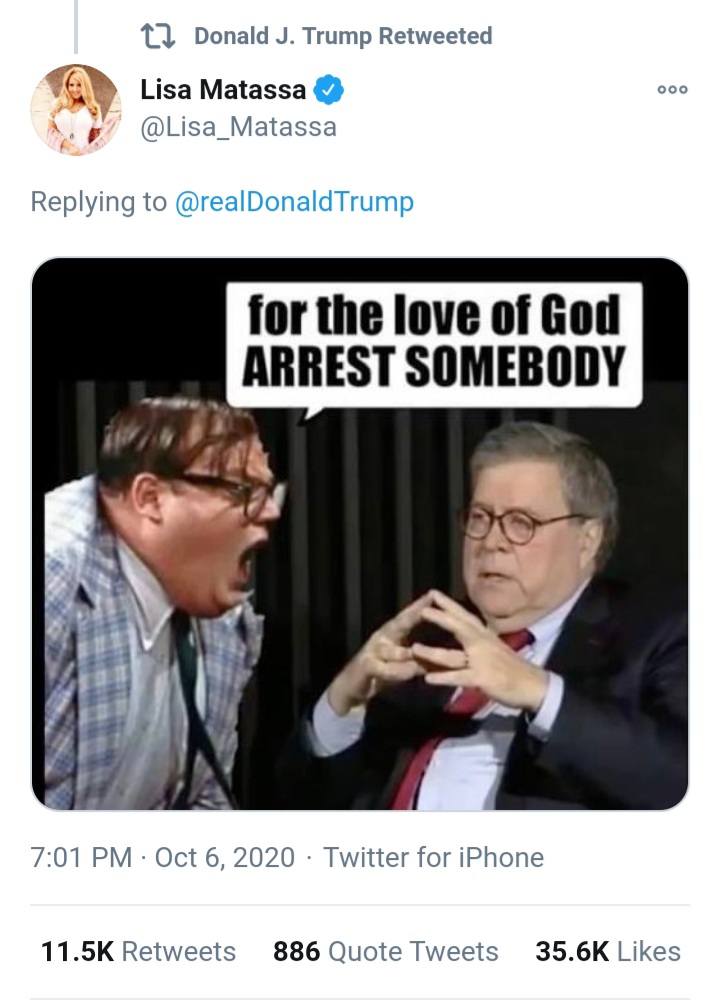This screenshot has height=1006, width=720.
Task: Open the 'Twitter for iPhone' source link
Action: pyautogui.click(x=433, y=858)
